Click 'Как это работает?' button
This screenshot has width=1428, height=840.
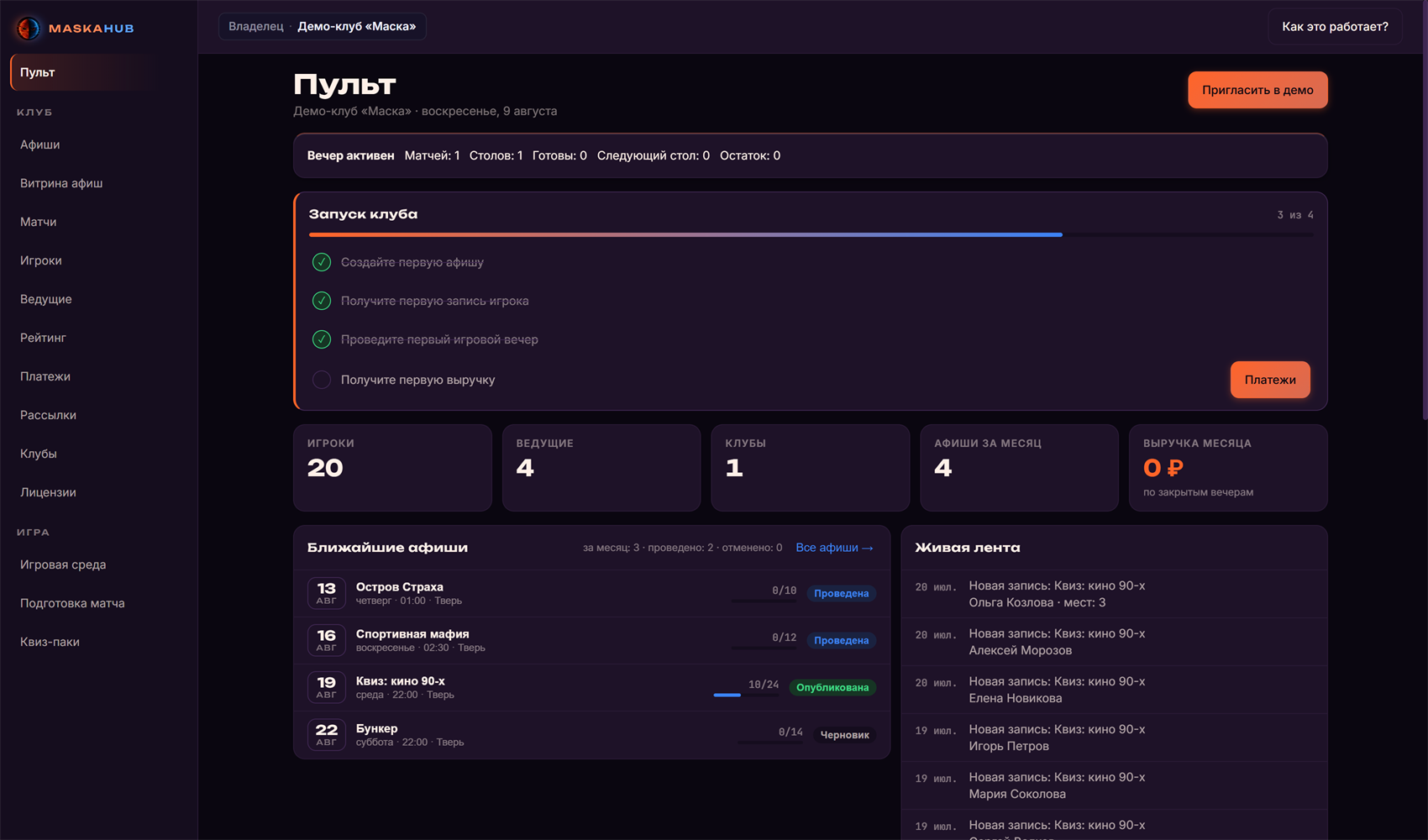point(1335,27)
